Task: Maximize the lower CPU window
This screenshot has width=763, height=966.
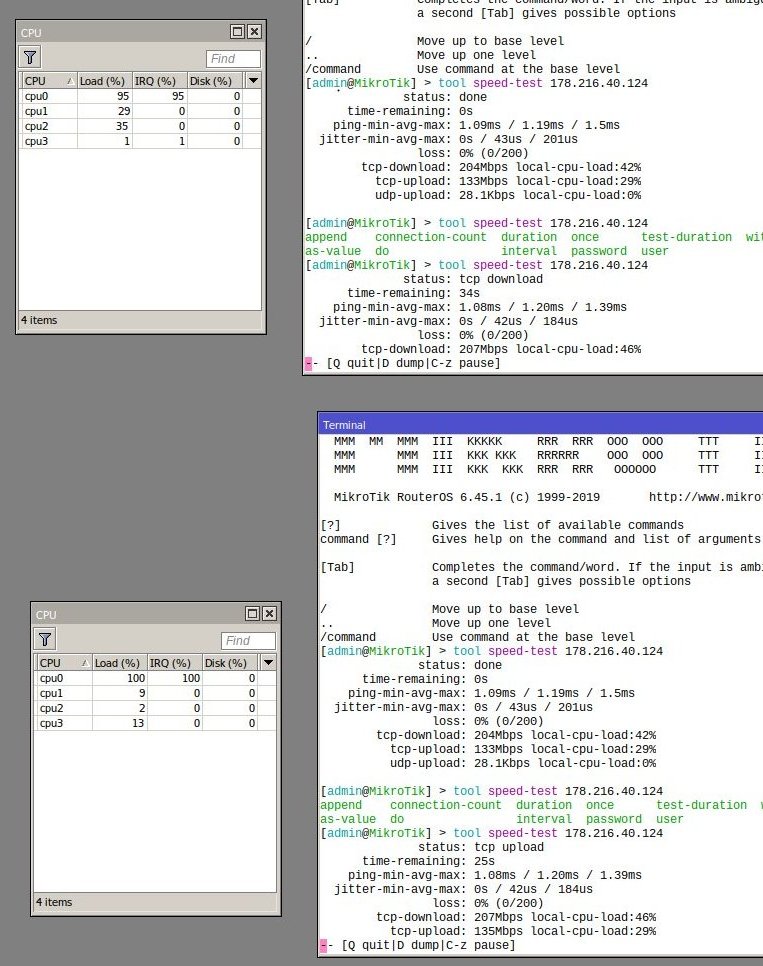Action: click(x=252, y=614)
